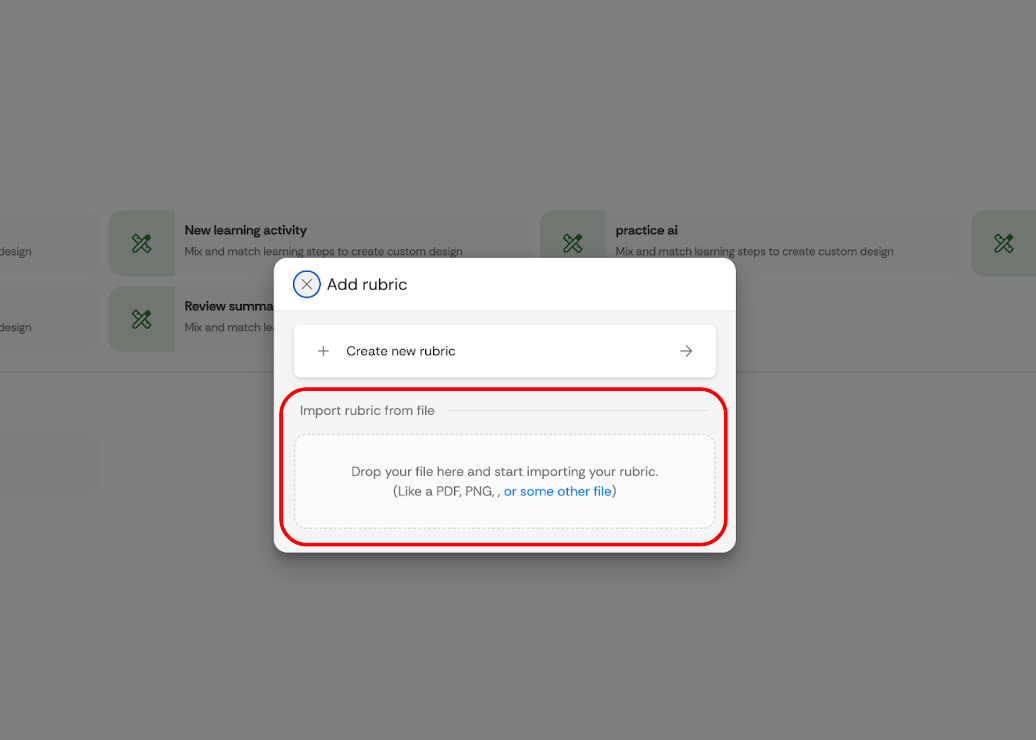This screenshot has height=740, width=1036.
Task: Click the 'Drop your file here' instruction text
Action: [504, 471]
